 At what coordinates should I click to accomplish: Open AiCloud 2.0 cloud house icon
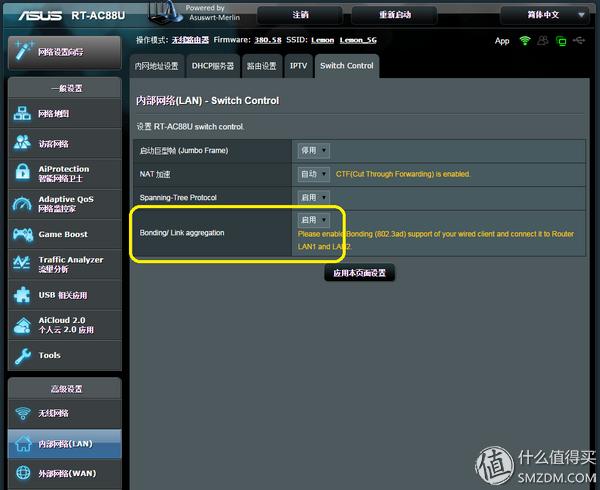click(22, 325)
